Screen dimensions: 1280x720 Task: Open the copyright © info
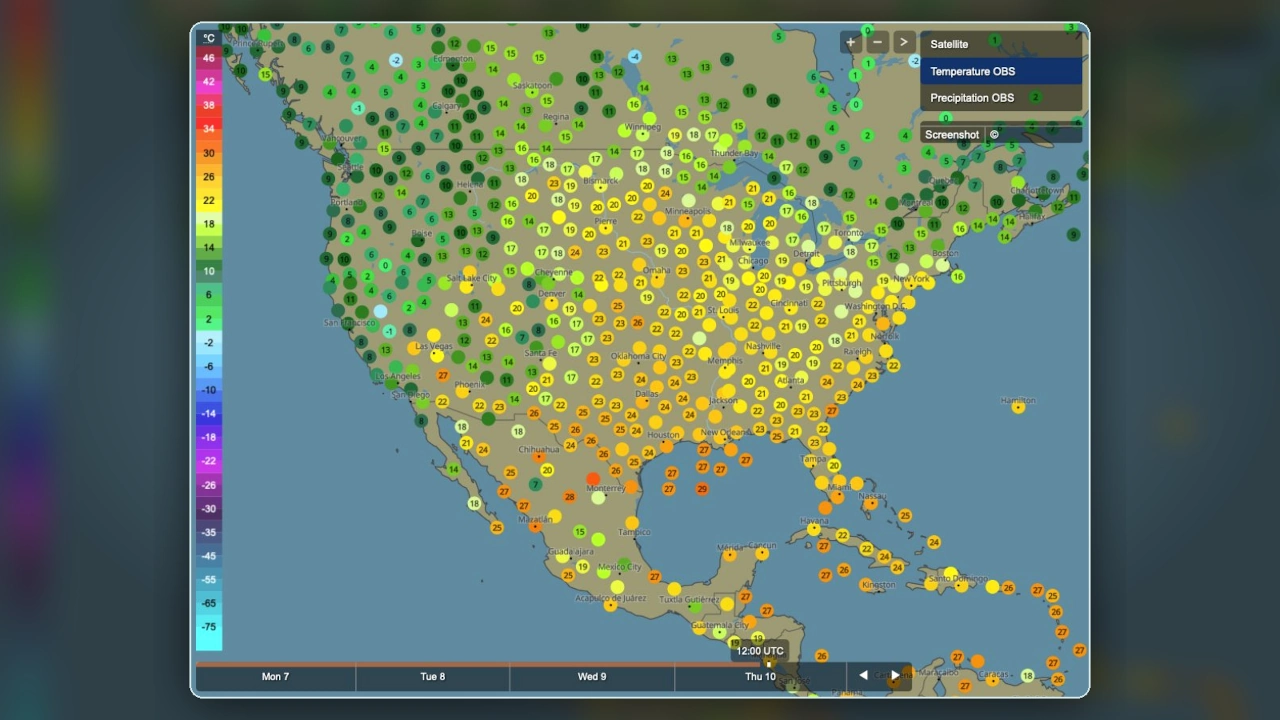point(994,135)
